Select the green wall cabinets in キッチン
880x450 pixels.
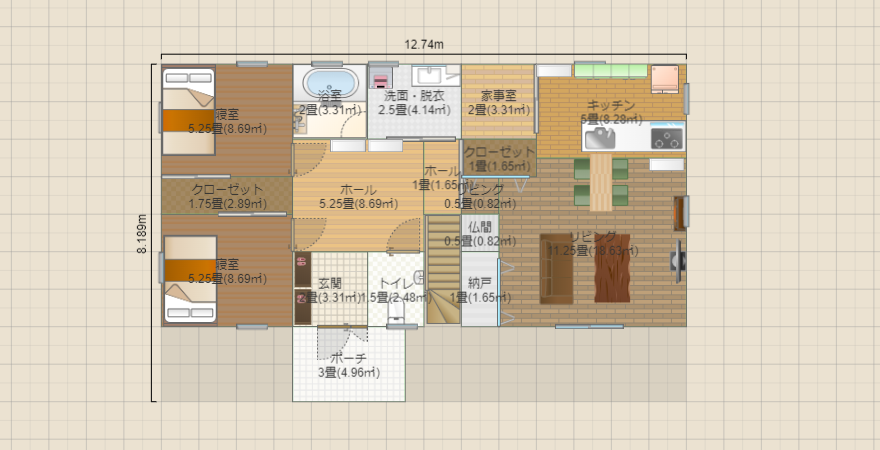pos(611,71)
